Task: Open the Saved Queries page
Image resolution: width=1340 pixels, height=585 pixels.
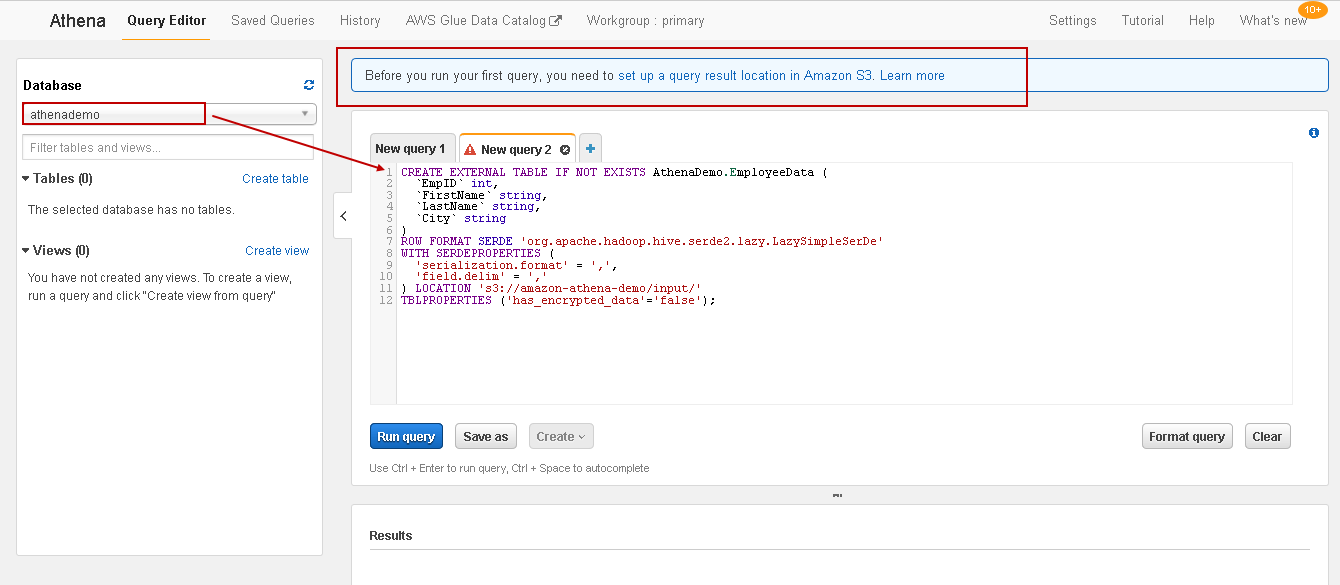Action: pyautogui.click(x=272, y=19)
